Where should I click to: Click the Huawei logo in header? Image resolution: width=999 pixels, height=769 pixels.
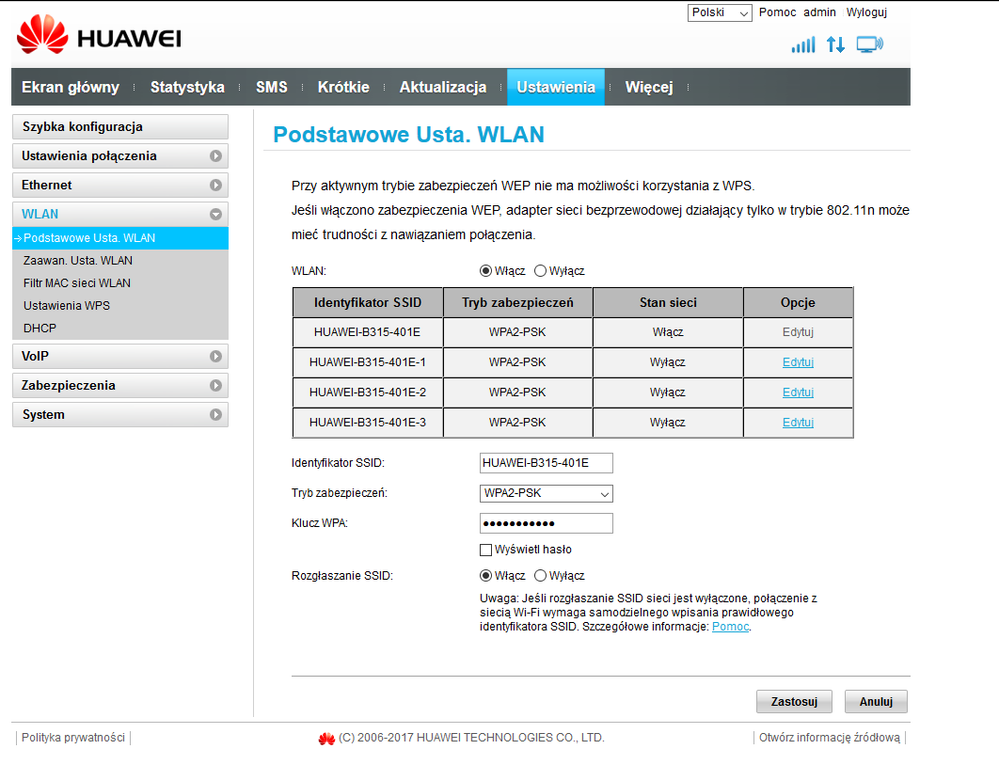click(x=98, y=38)
